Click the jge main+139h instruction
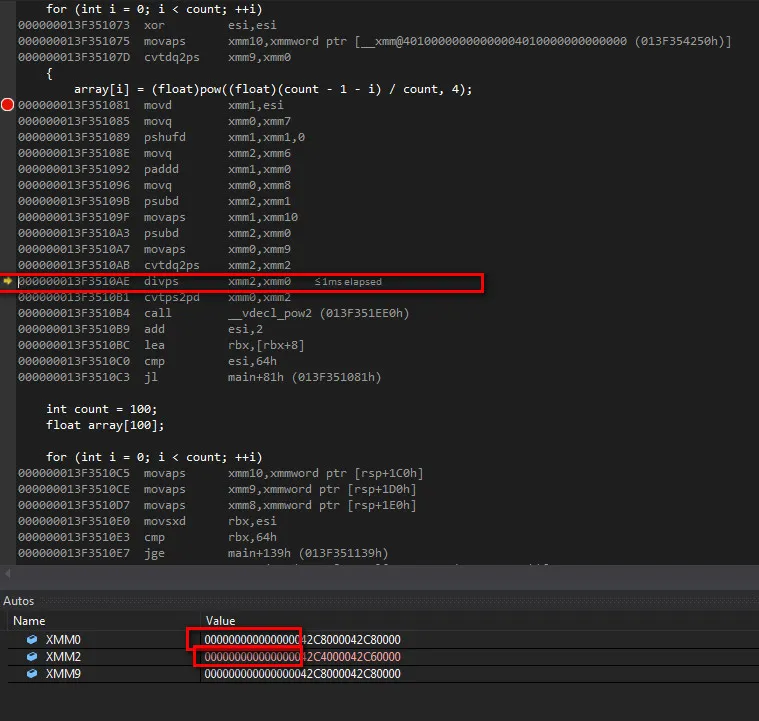 pyautogui.click(x=203, y=553)
